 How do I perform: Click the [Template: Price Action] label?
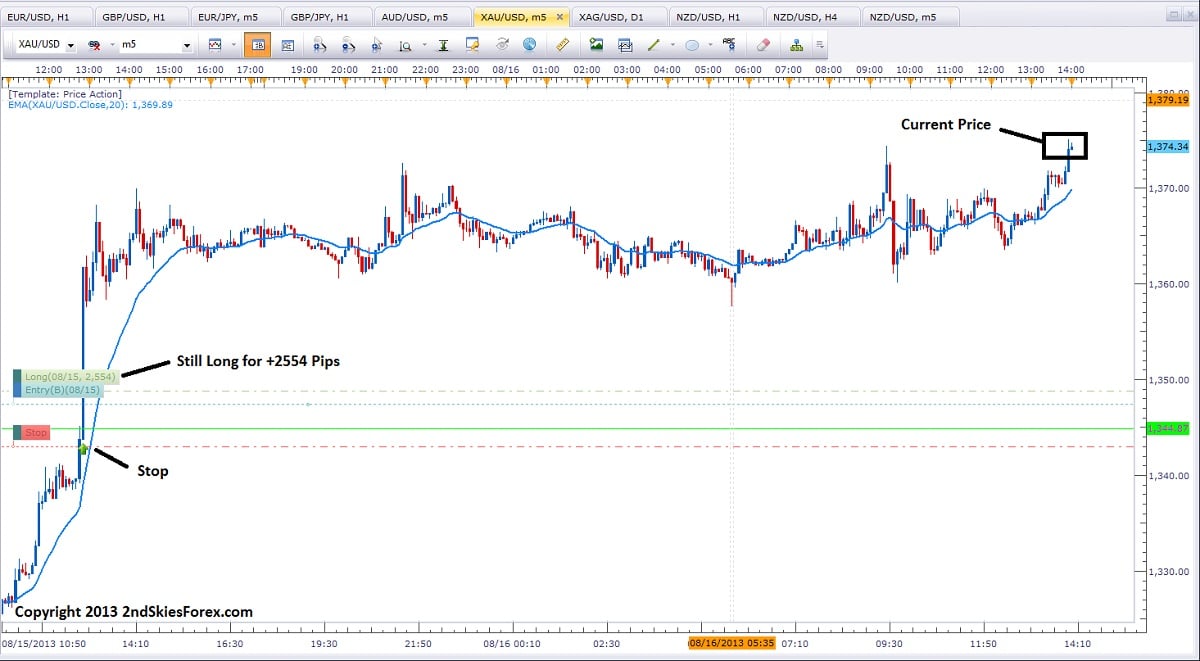pos(65,94)
